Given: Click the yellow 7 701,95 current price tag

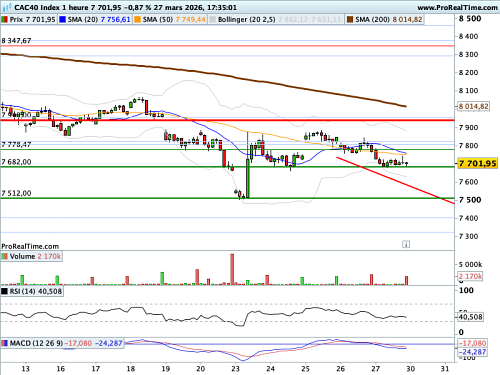Looking at the screenshot, I should [478, 163].
